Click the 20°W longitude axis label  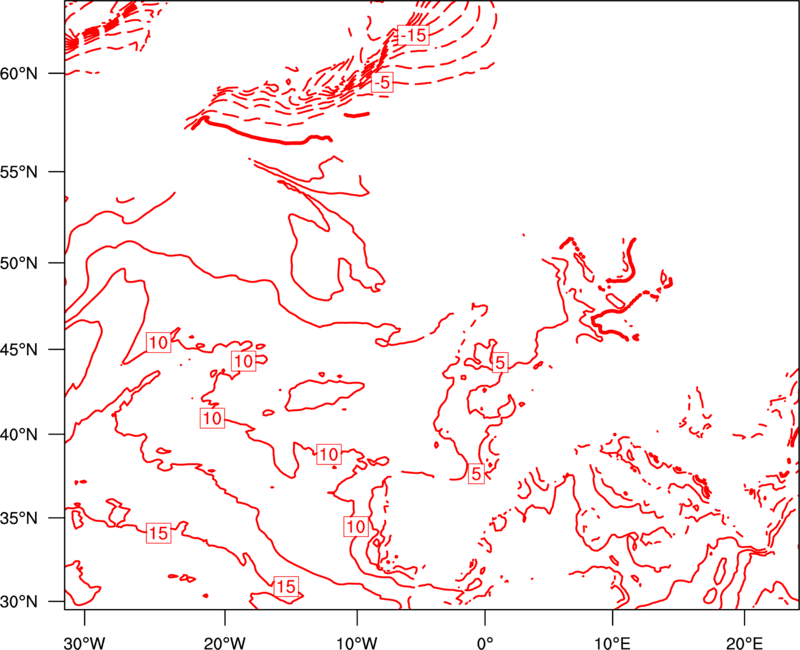(225, 642)
